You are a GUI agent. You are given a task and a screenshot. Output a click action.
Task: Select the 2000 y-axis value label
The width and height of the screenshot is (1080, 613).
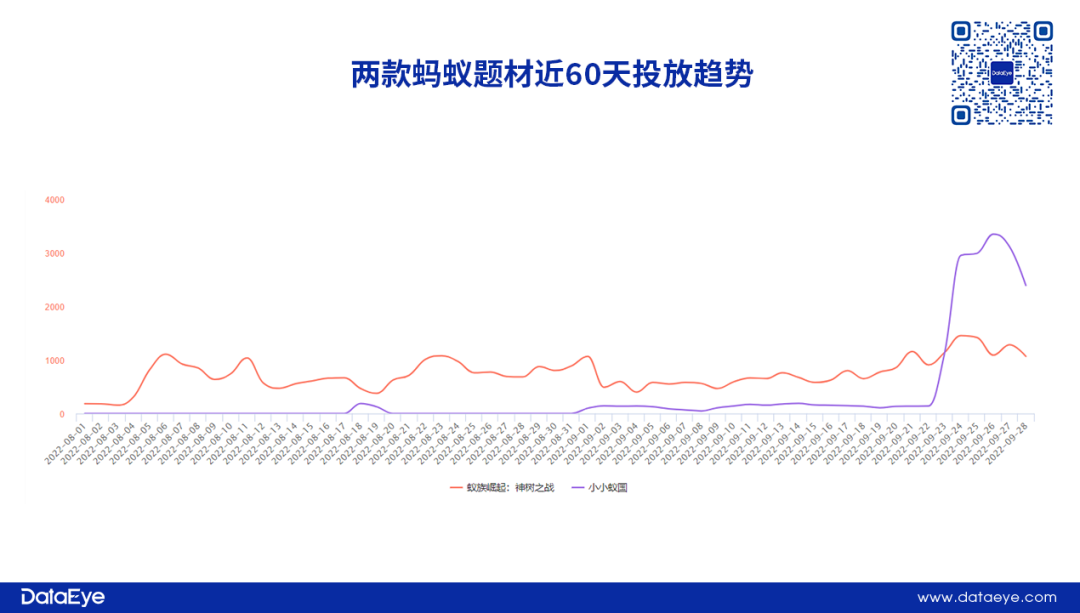pos(54,307)
